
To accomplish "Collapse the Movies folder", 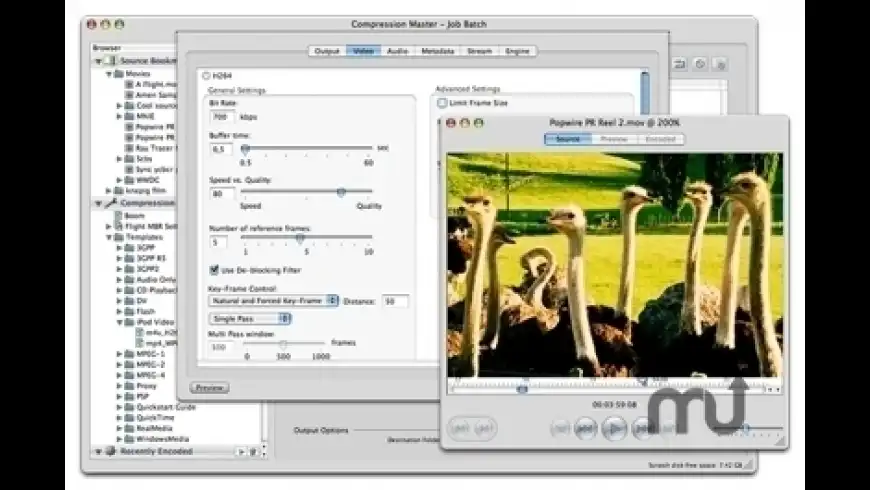I will [109, 74].
